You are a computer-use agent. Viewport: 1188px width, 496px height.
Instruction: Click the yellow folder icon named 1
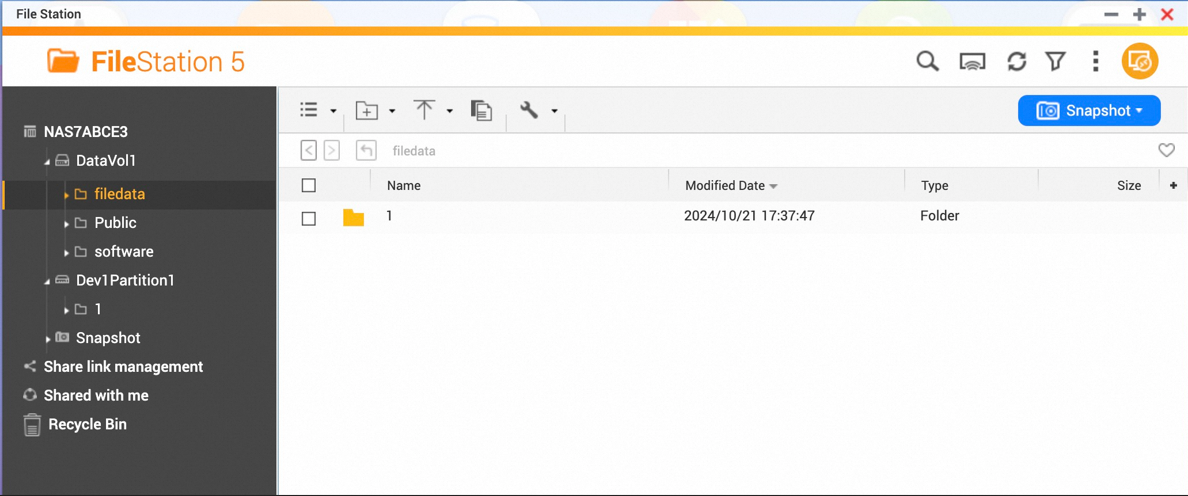pos(353,218)
